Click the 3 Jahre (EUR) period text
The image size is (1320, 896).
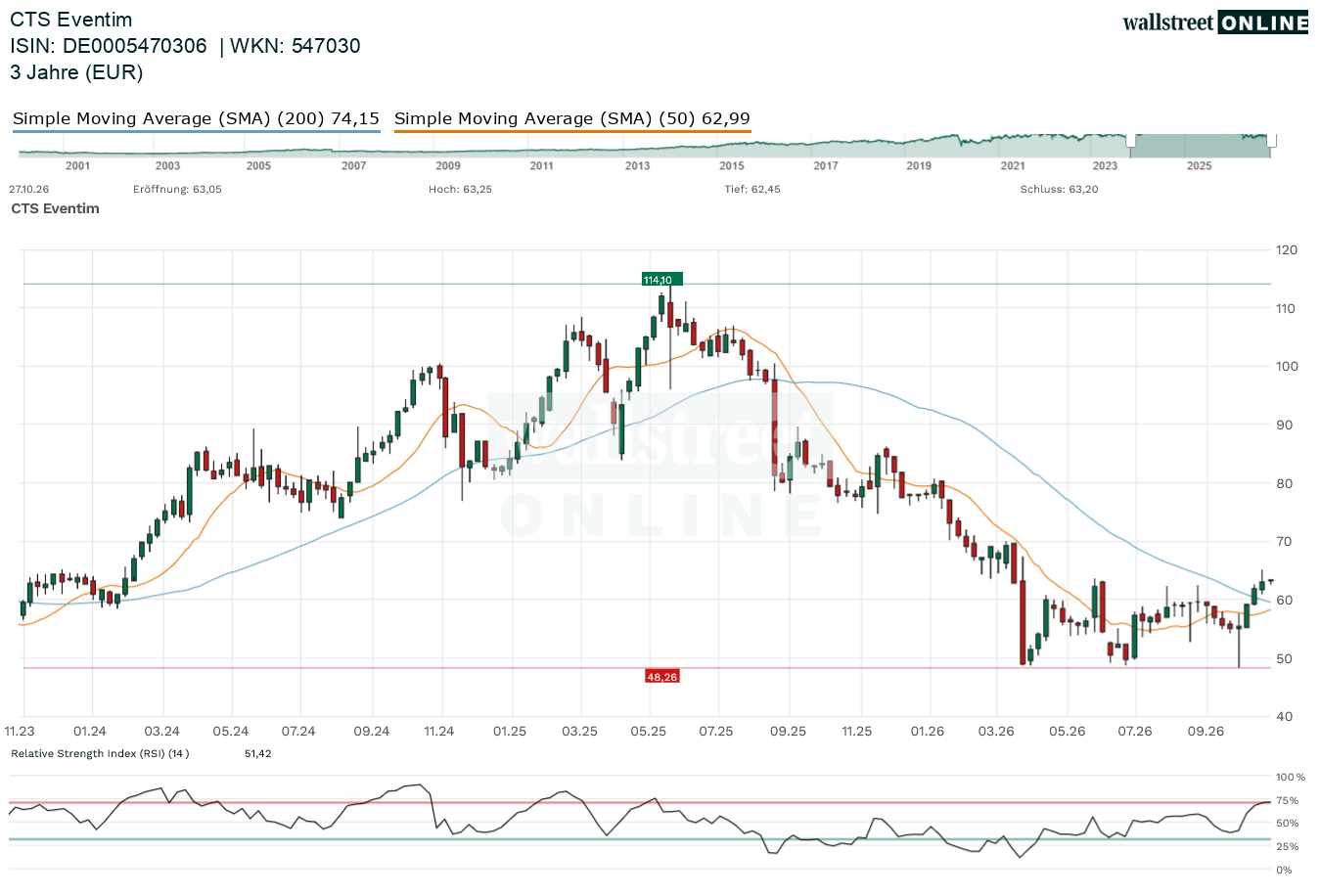pos(76,72)
